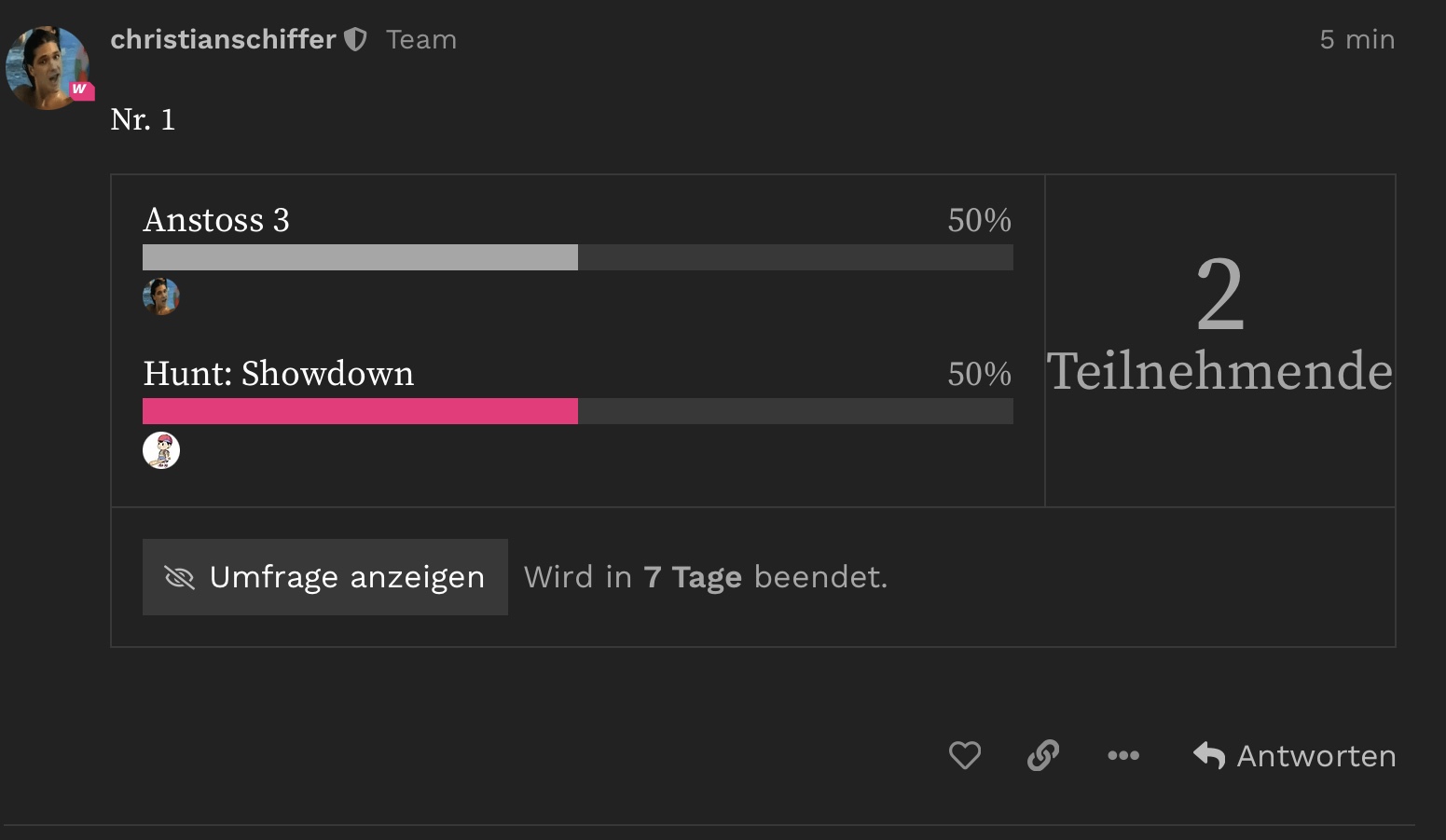1446x840 pixels.
Task: Click the christianschiffer username link
Action: tap(223, 39)
